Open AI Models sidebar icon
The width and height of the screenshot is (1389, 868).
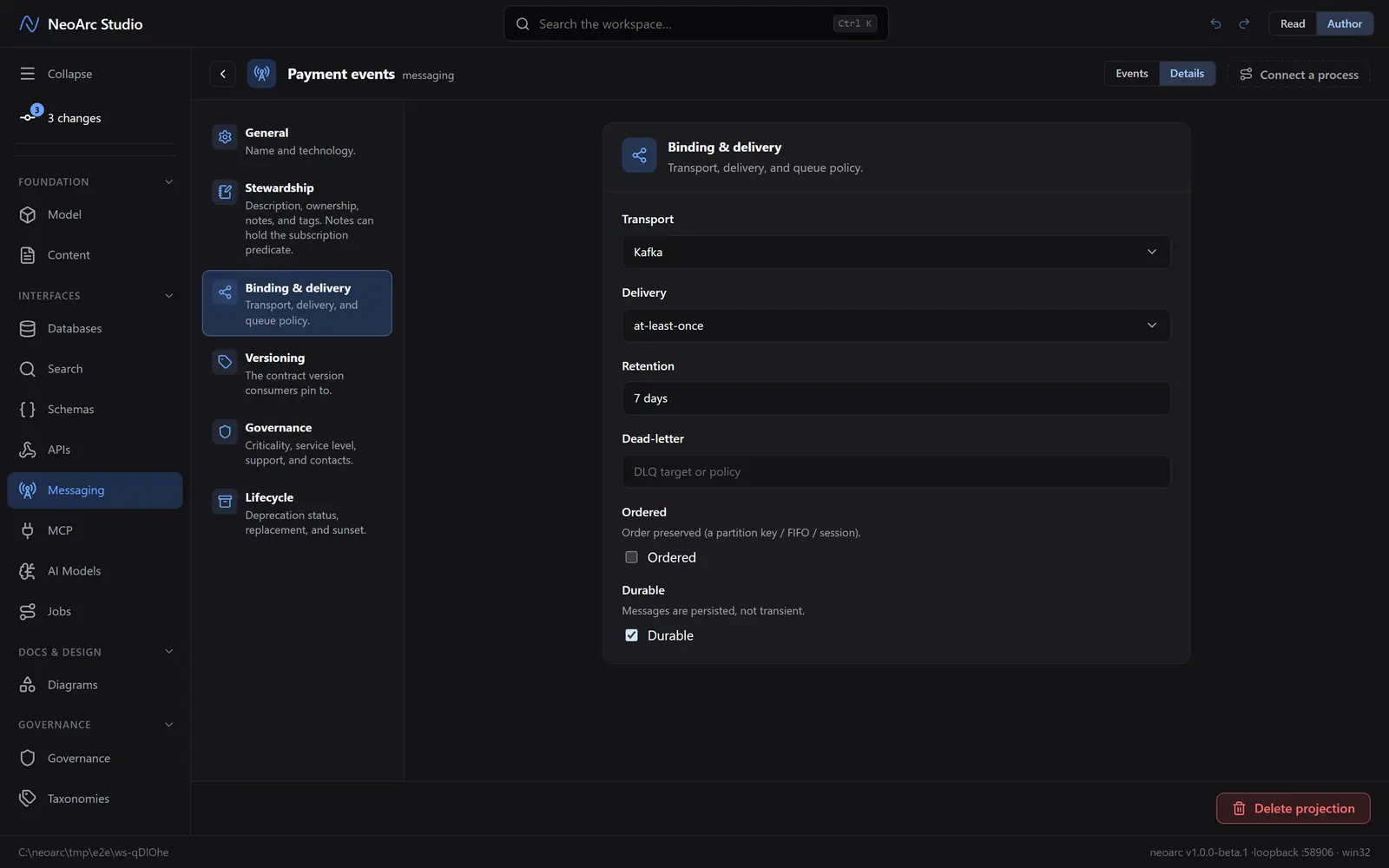[x=28, y=571]
